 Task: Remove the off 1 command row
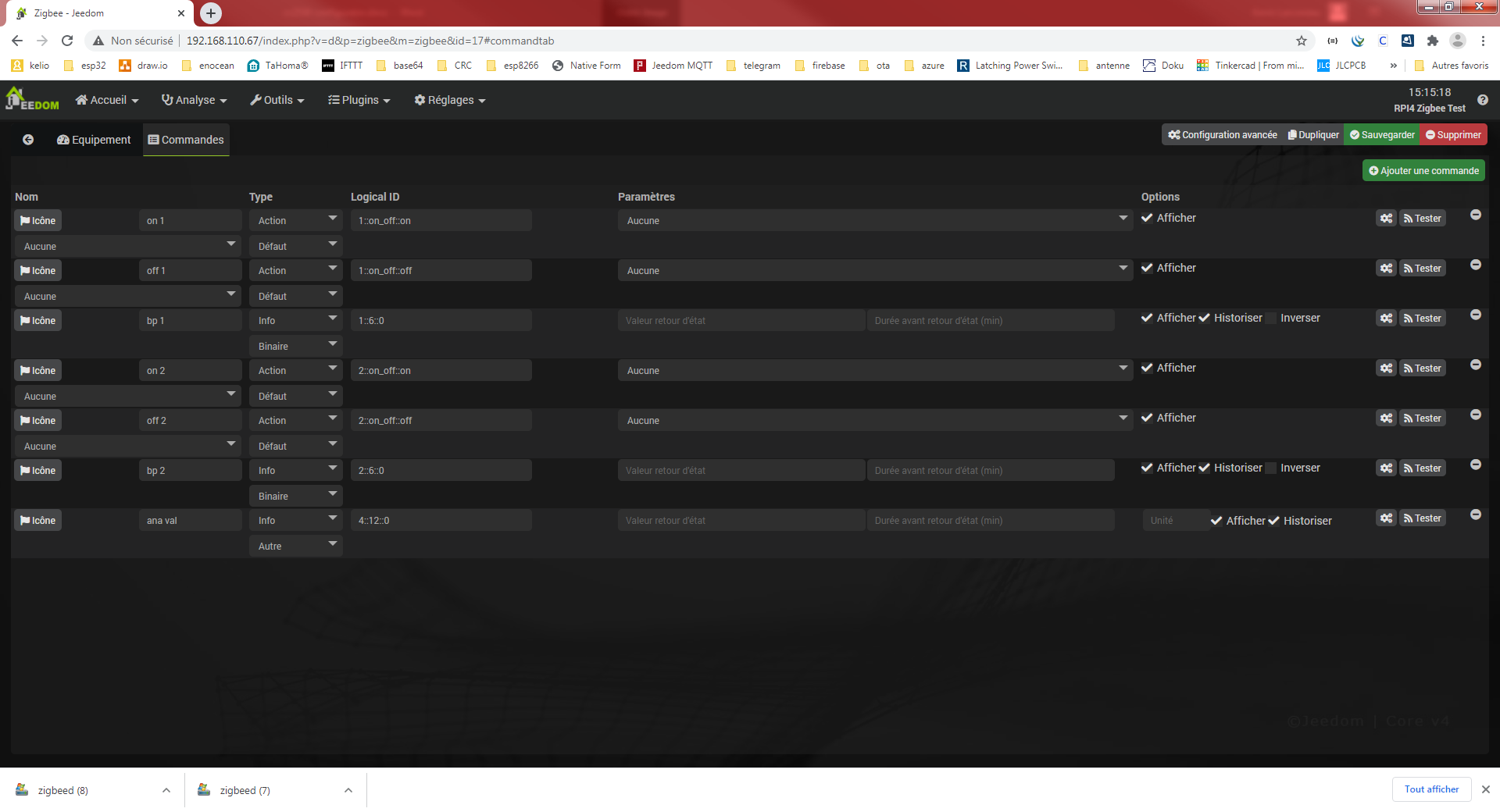pos(1476,265)
